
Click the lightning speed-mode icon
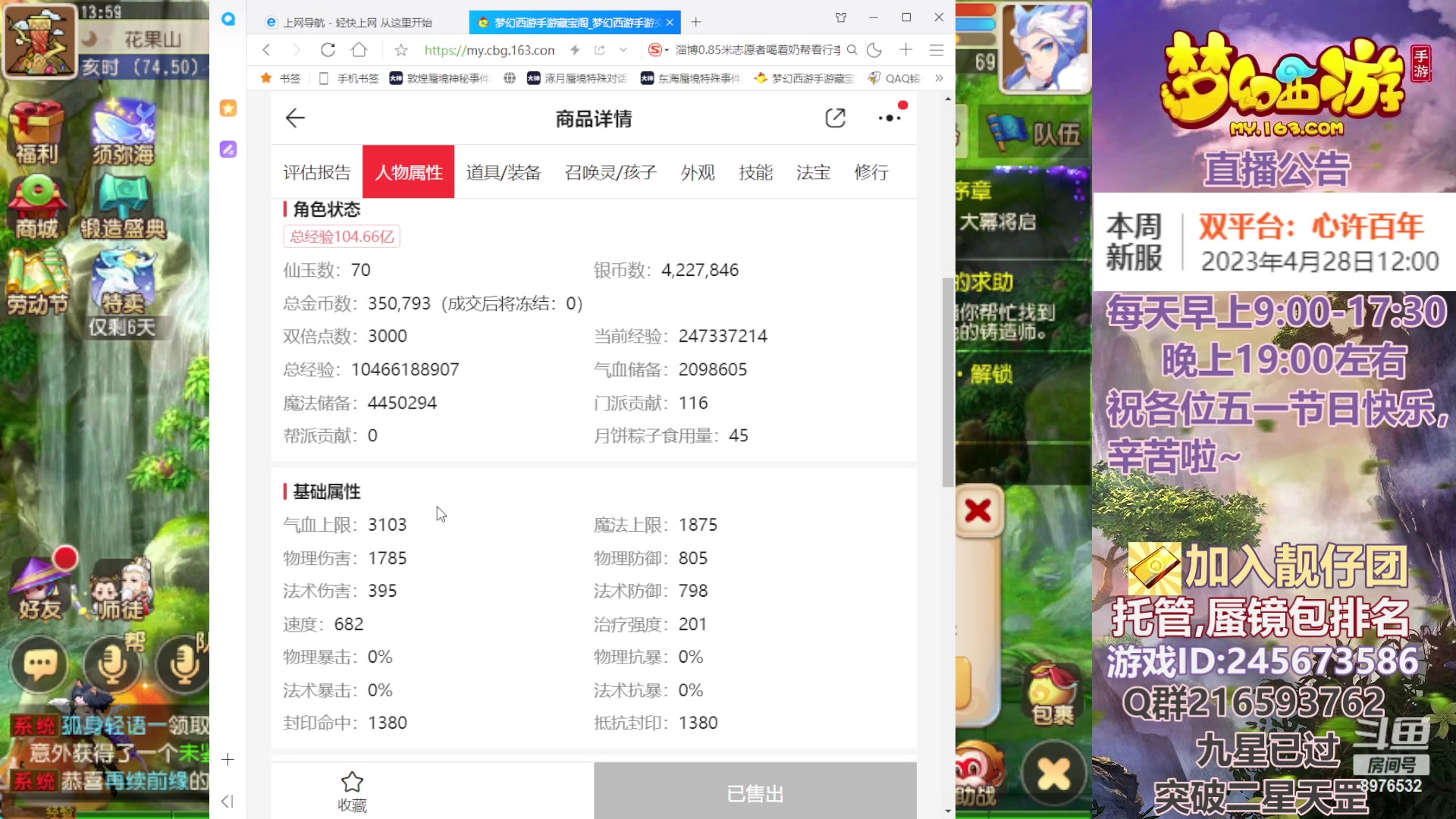575,50
